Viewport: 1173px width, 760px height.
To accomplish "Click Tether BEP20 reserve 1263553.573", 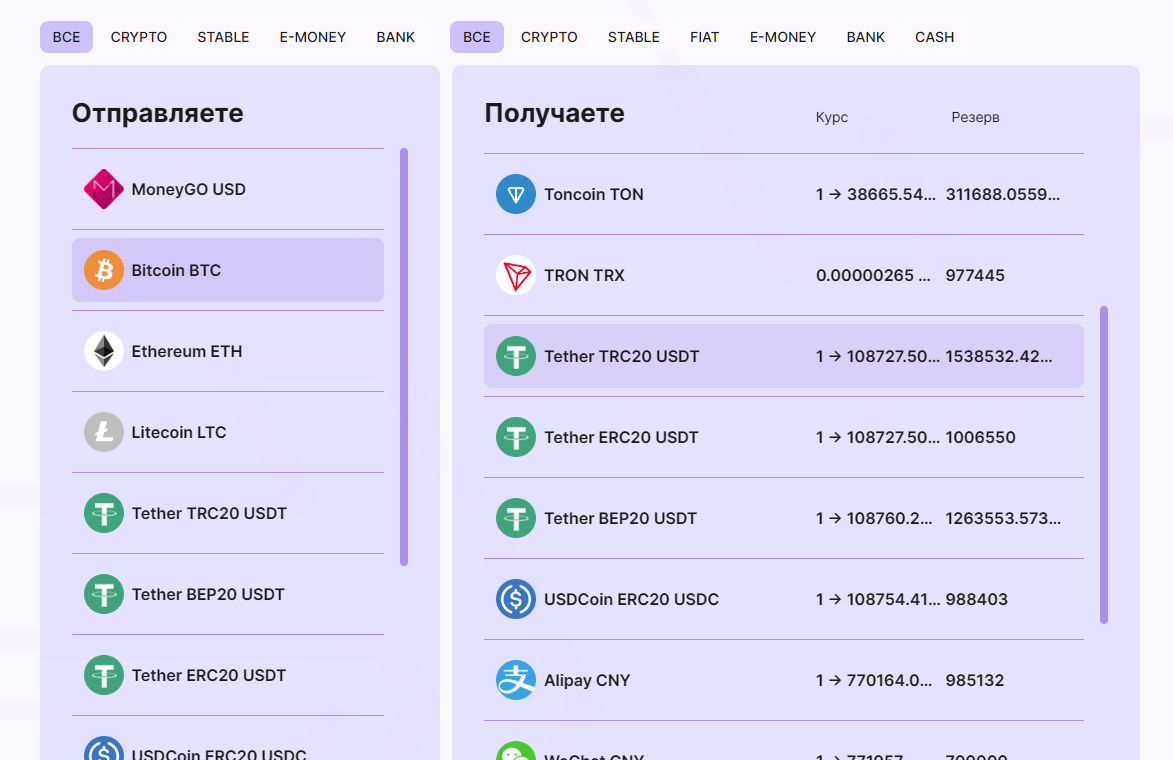I will [x=1003, y=518].
